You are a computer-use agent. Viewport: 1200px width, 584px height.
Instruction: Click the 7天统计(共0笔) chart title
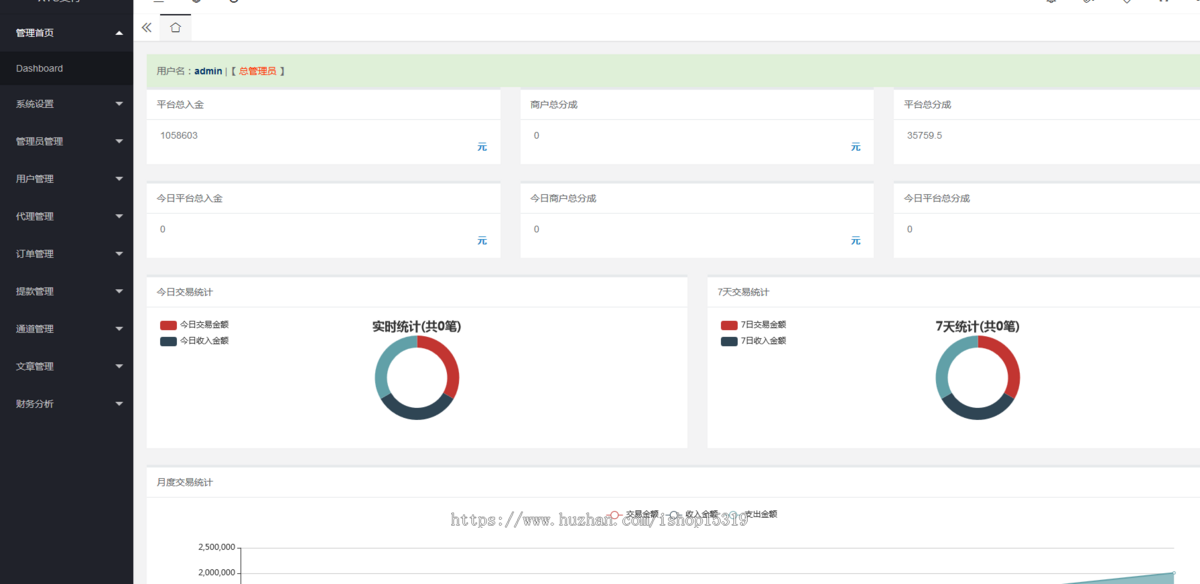pos(978,326)
